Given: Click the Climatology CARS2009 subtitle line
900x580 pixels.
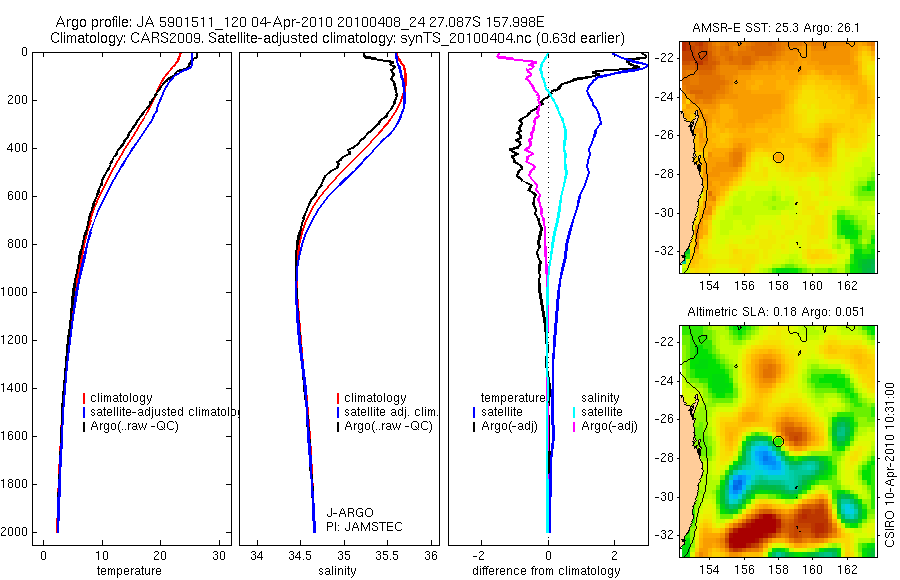Looking at the screenshot, I should click(x=338, y=38).
